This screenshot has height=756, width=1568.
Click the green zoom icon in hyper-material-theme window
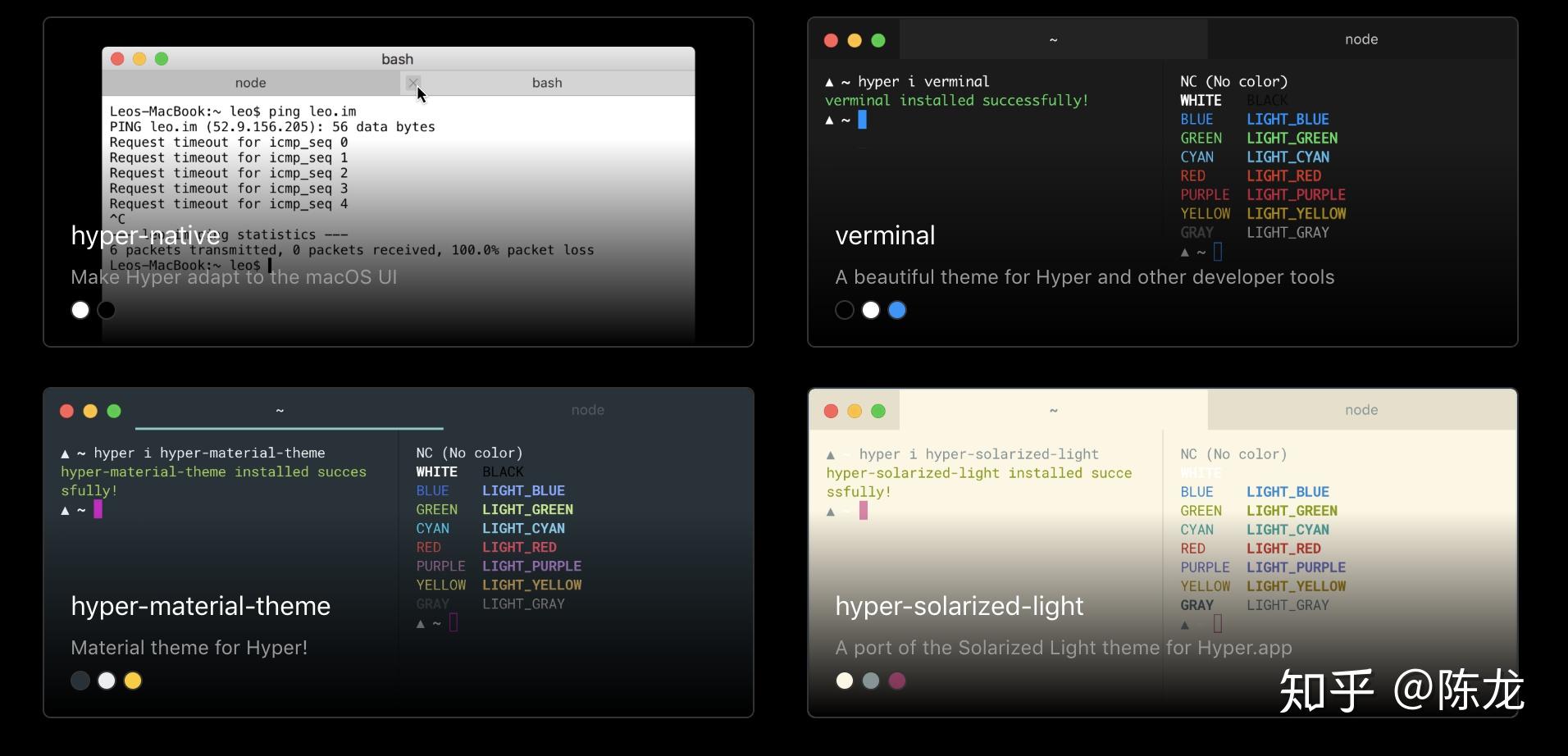(x=114, y=411)
